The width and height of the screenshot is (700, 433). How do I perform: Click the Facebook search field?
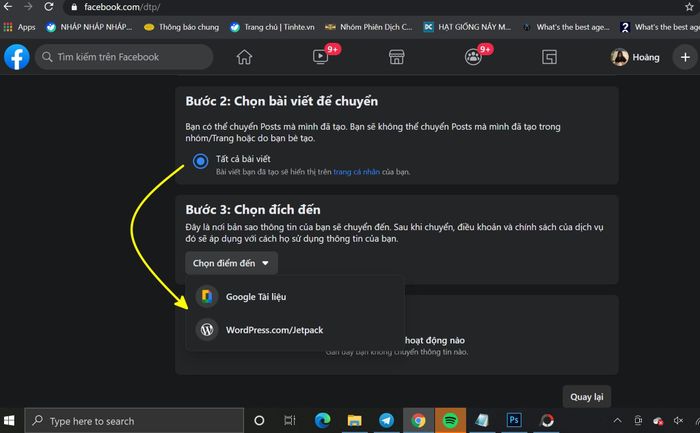point(124,57)
